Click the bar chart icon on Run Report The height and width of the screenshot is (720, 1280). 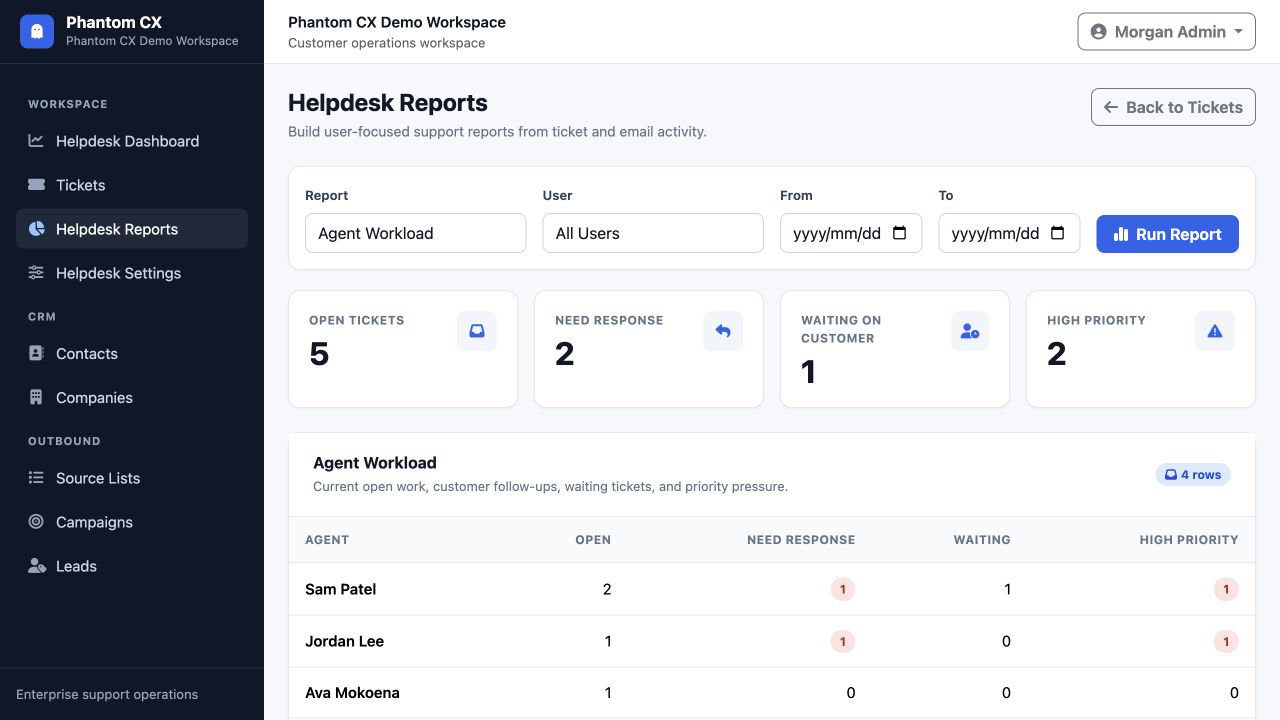click(1121, 234)
